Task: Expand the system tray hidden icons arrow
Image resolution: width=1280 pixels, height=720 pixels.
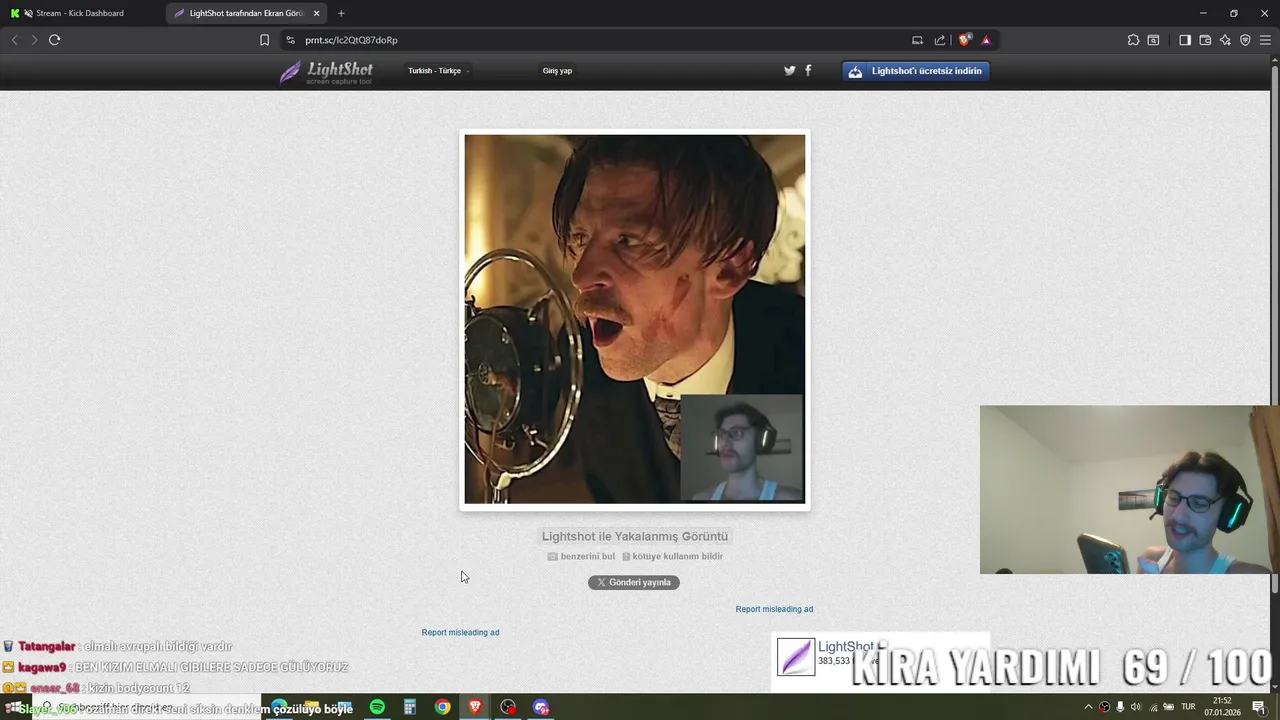Action: [x=1088, y=707]
